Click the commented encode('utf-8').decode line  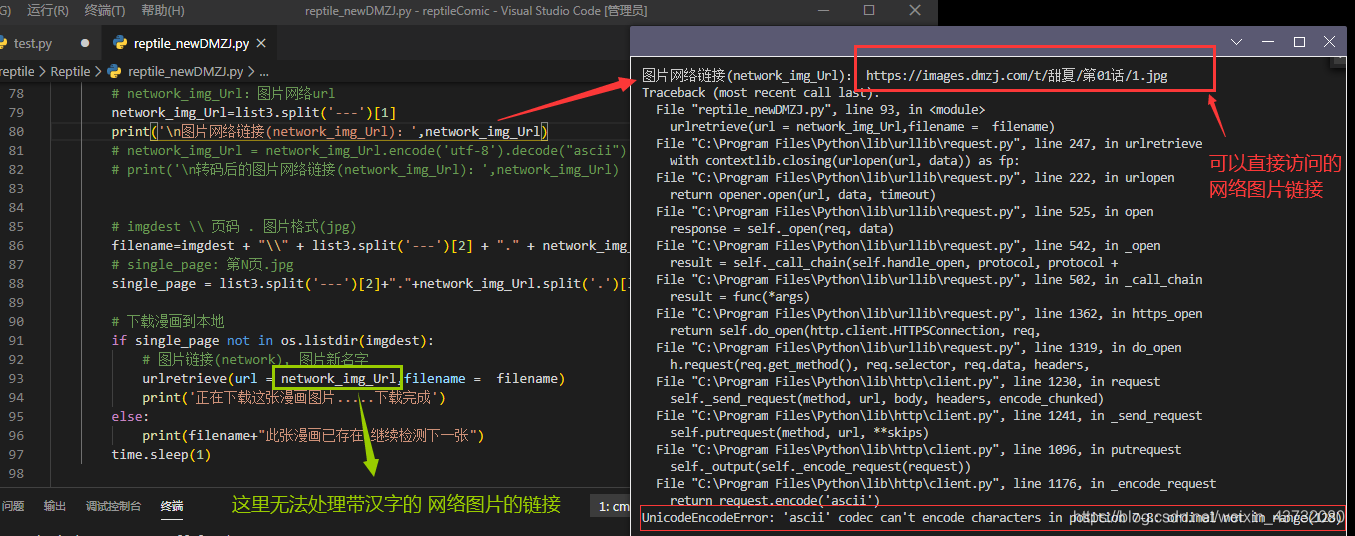click(369, 150)
